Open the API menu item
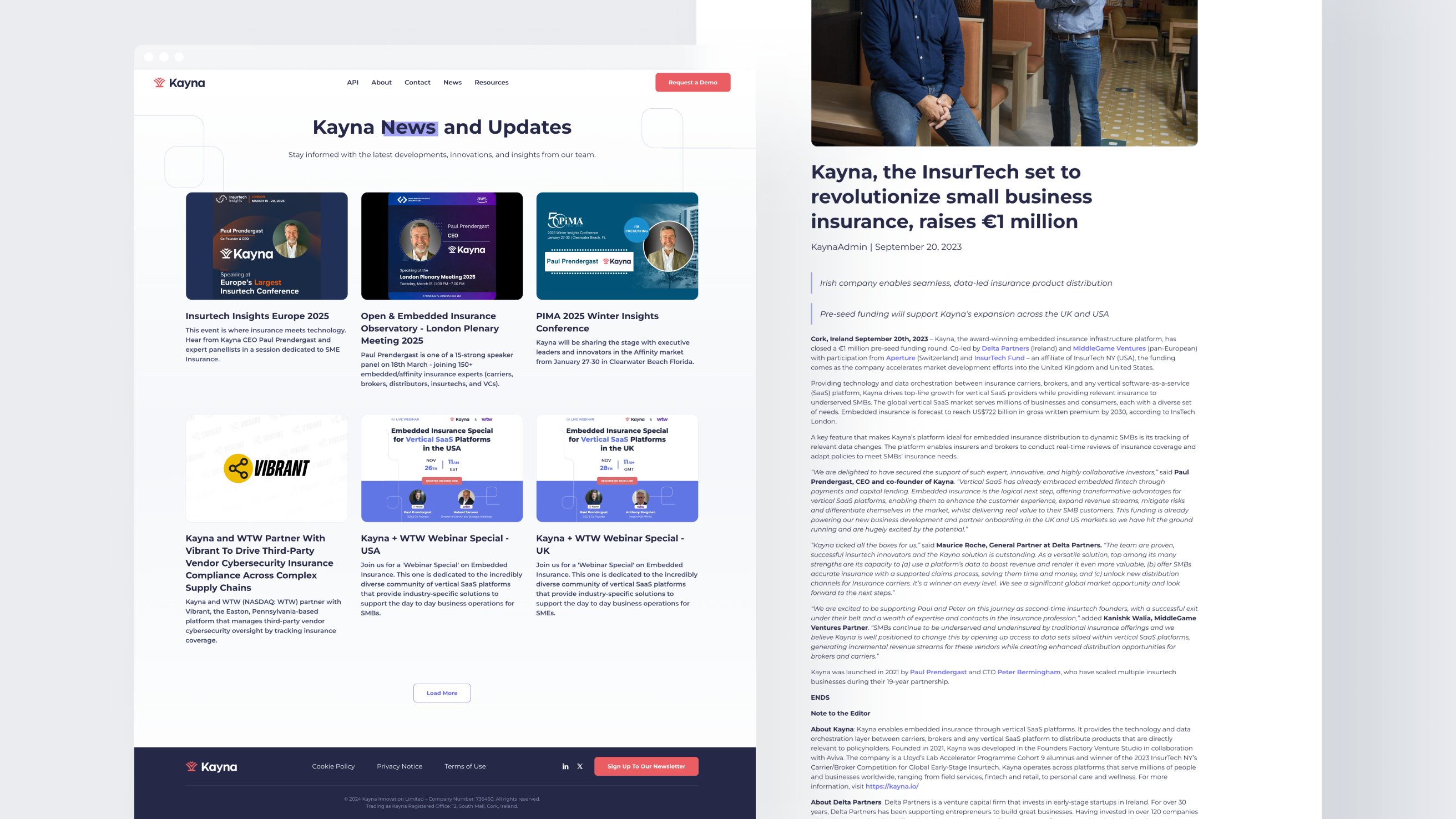Viewport: 1456px width, 819px height. click(x=353, y=83)
